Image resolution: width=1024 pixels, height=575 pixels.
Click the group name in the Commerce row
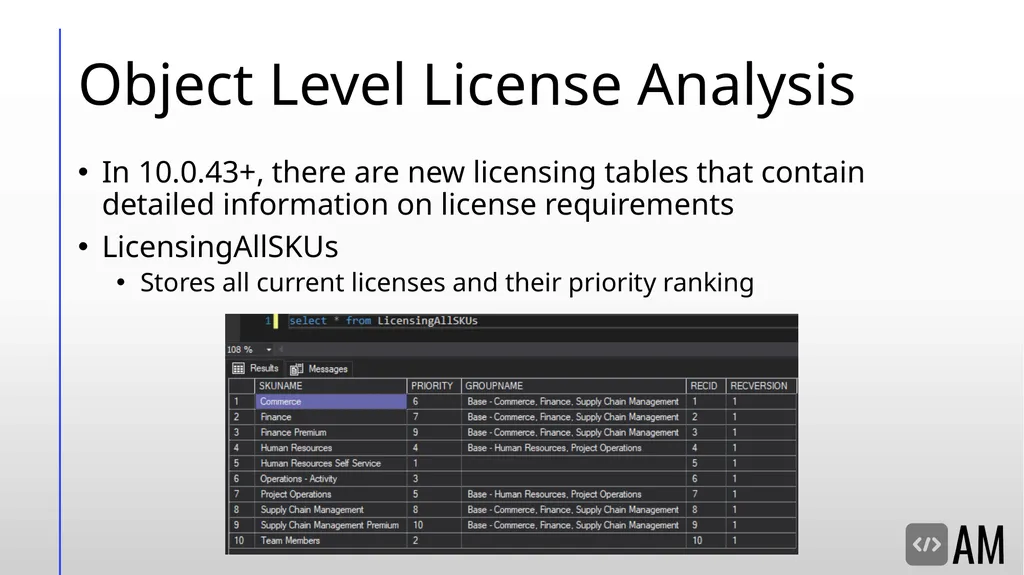[573, 401]
